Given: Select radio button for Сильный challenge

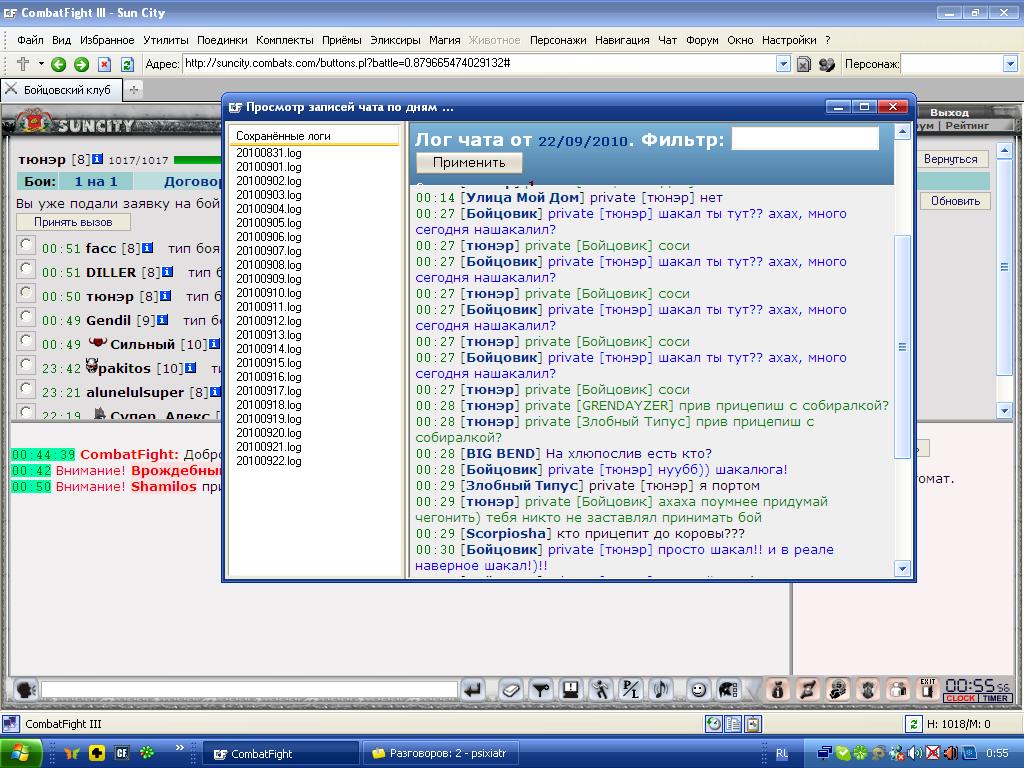Looking at the screenshot, I should [25, 341].
